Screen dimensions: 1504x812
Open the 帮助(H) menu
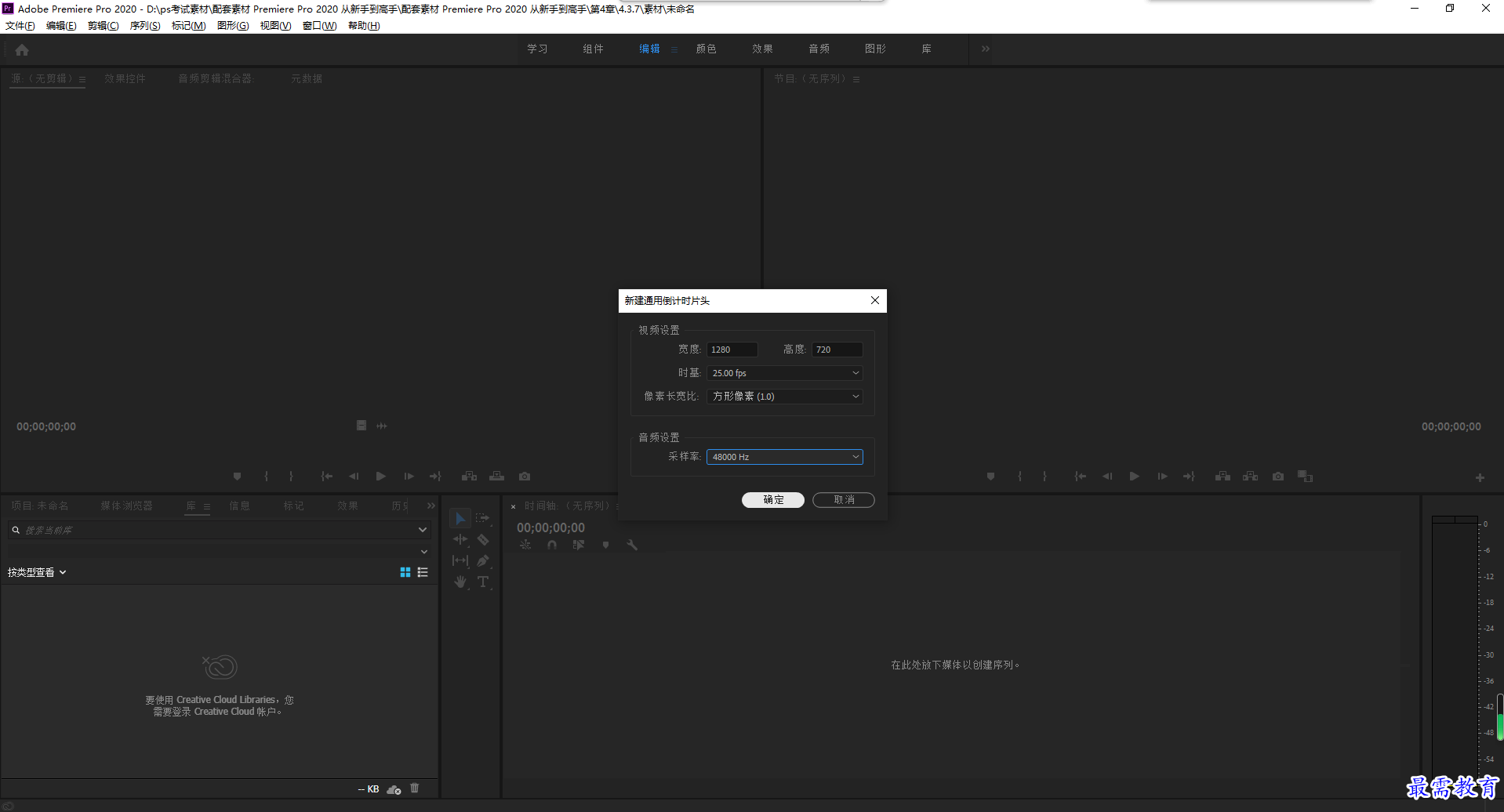click(364, 26)
